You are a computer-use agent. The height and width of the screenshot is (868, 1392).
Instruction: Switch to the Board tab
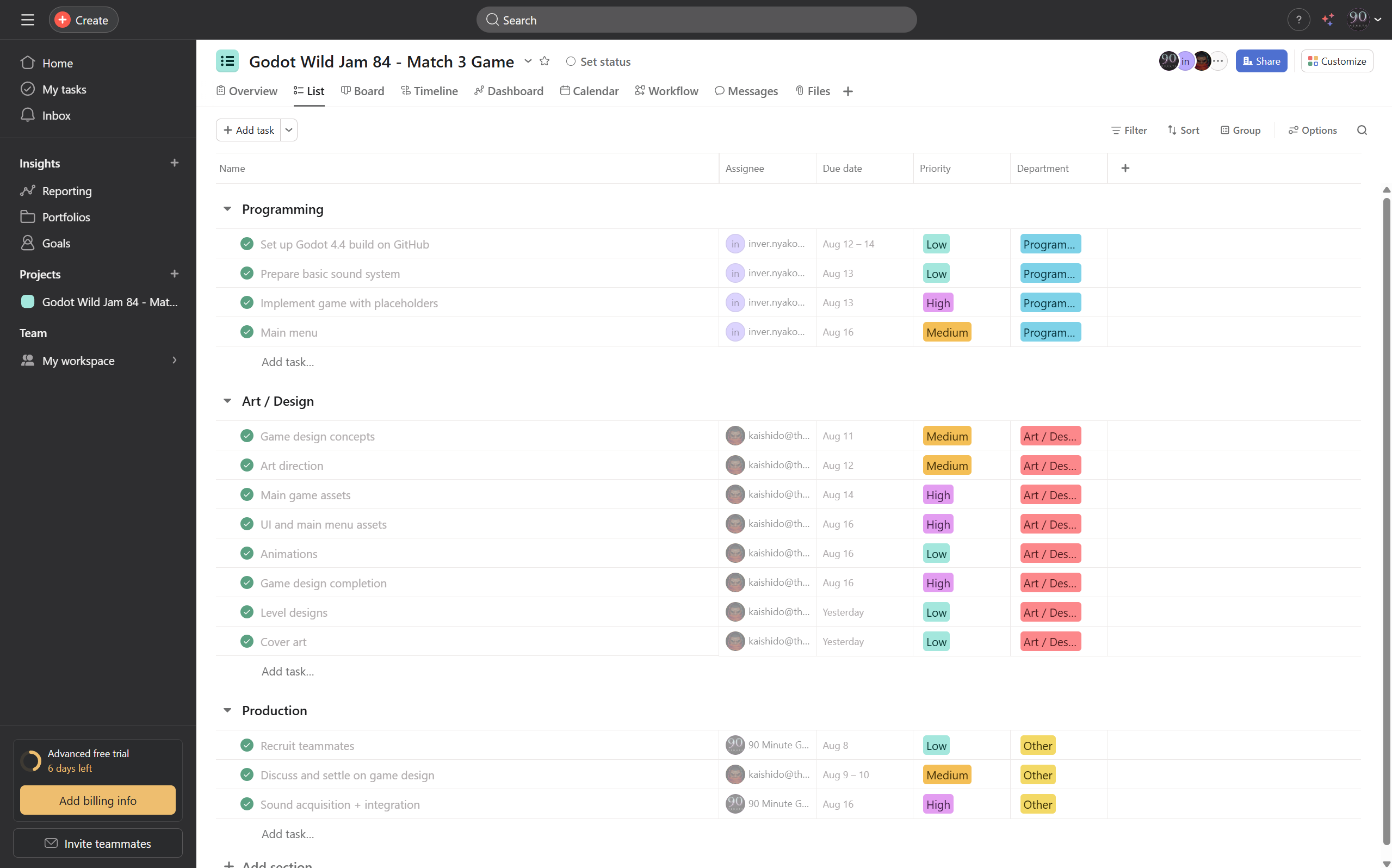(362, 91)
